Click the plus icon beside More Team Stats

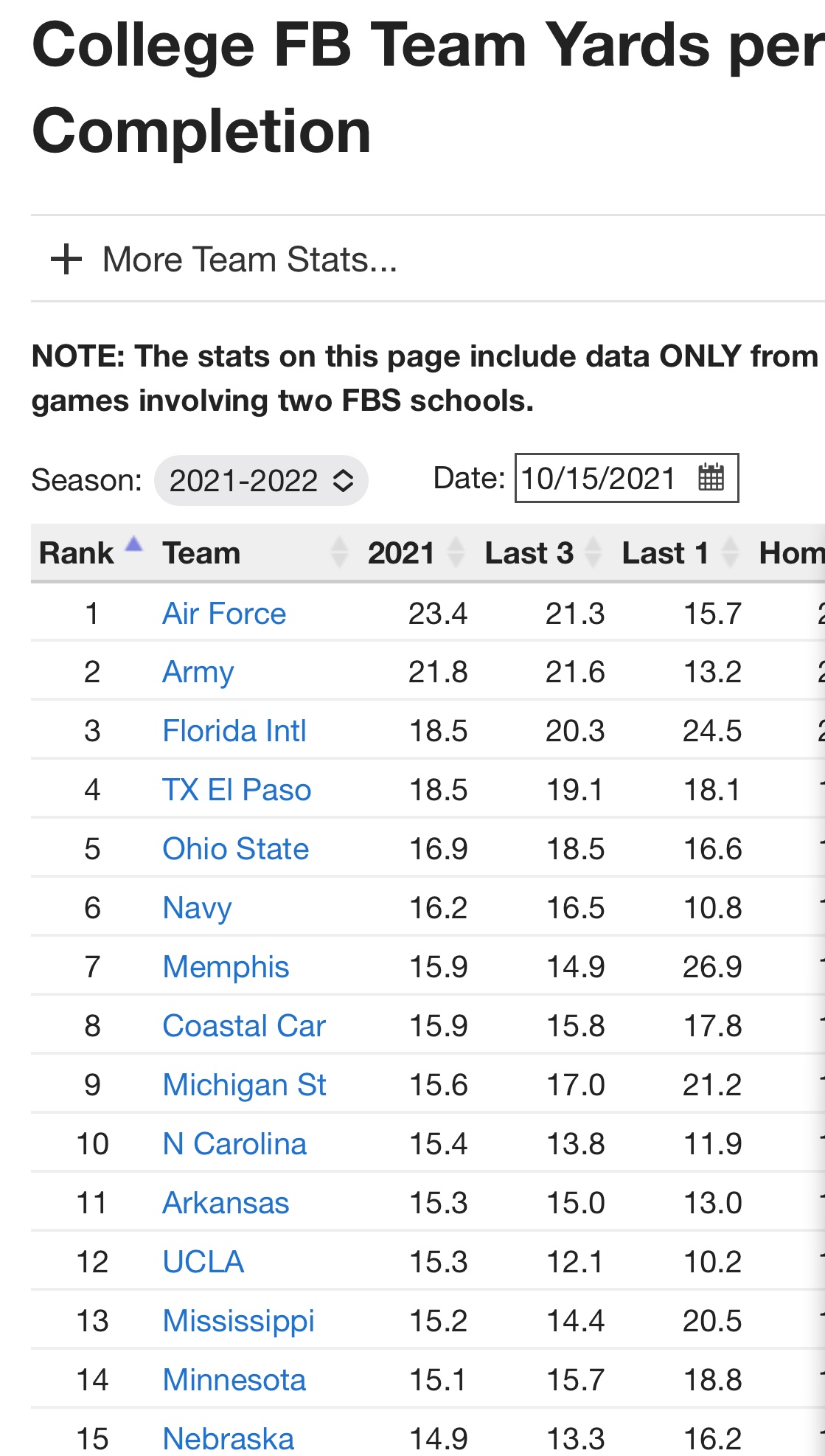pos(66,260)
